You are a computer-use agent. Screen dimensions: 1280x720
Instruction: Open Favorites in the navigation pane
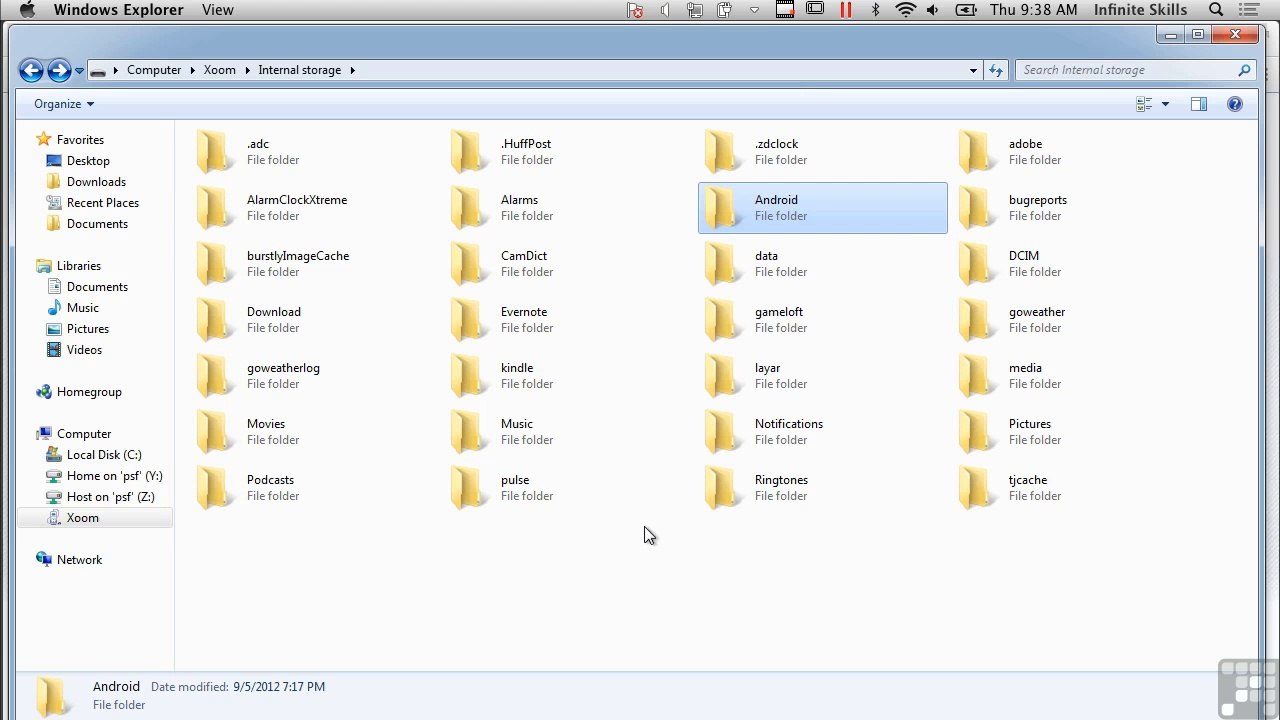point(80,140)
